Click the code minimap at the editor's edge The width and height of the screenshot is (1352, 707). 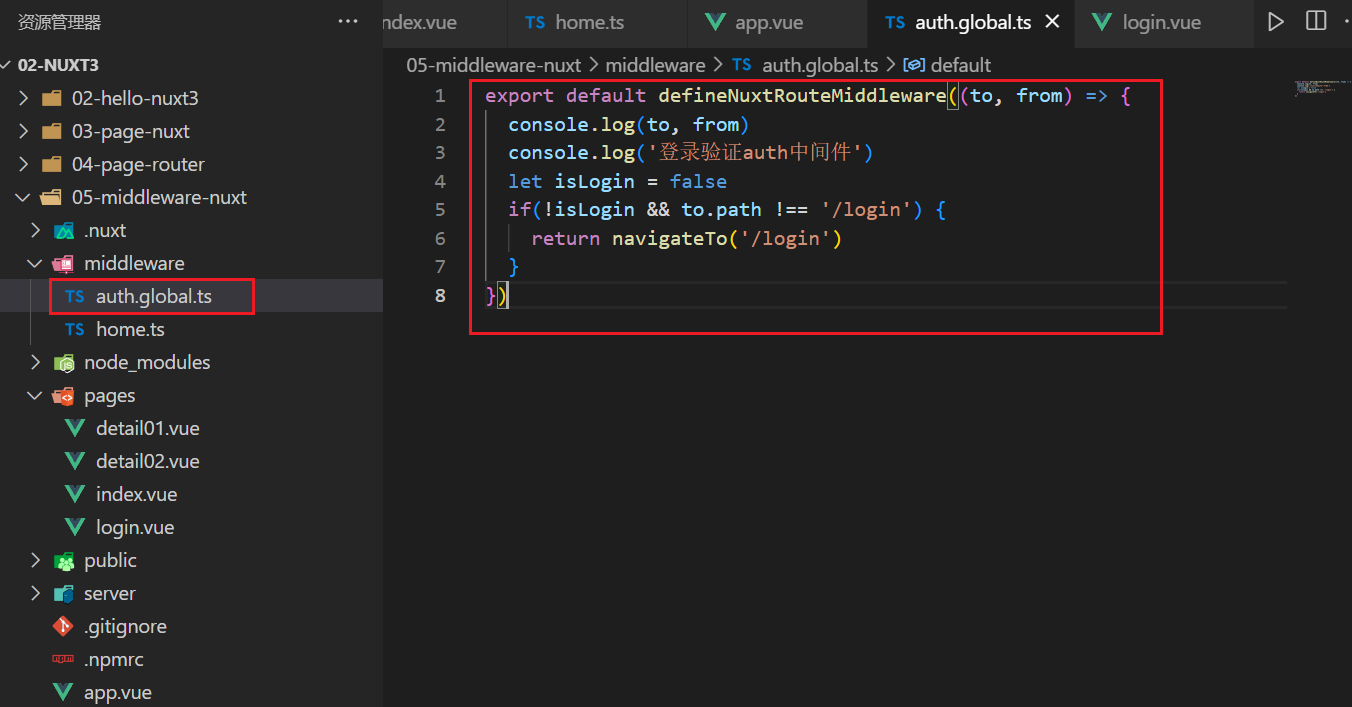click(x=1320, y=88)
